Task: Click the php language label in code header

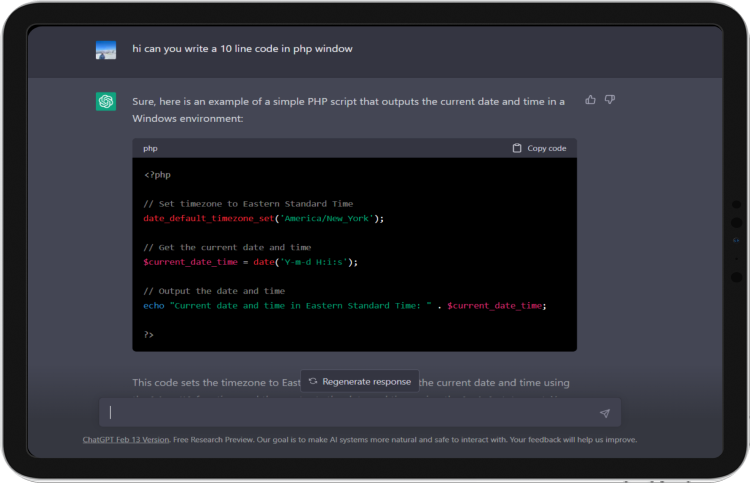Action: pos(150,148)
